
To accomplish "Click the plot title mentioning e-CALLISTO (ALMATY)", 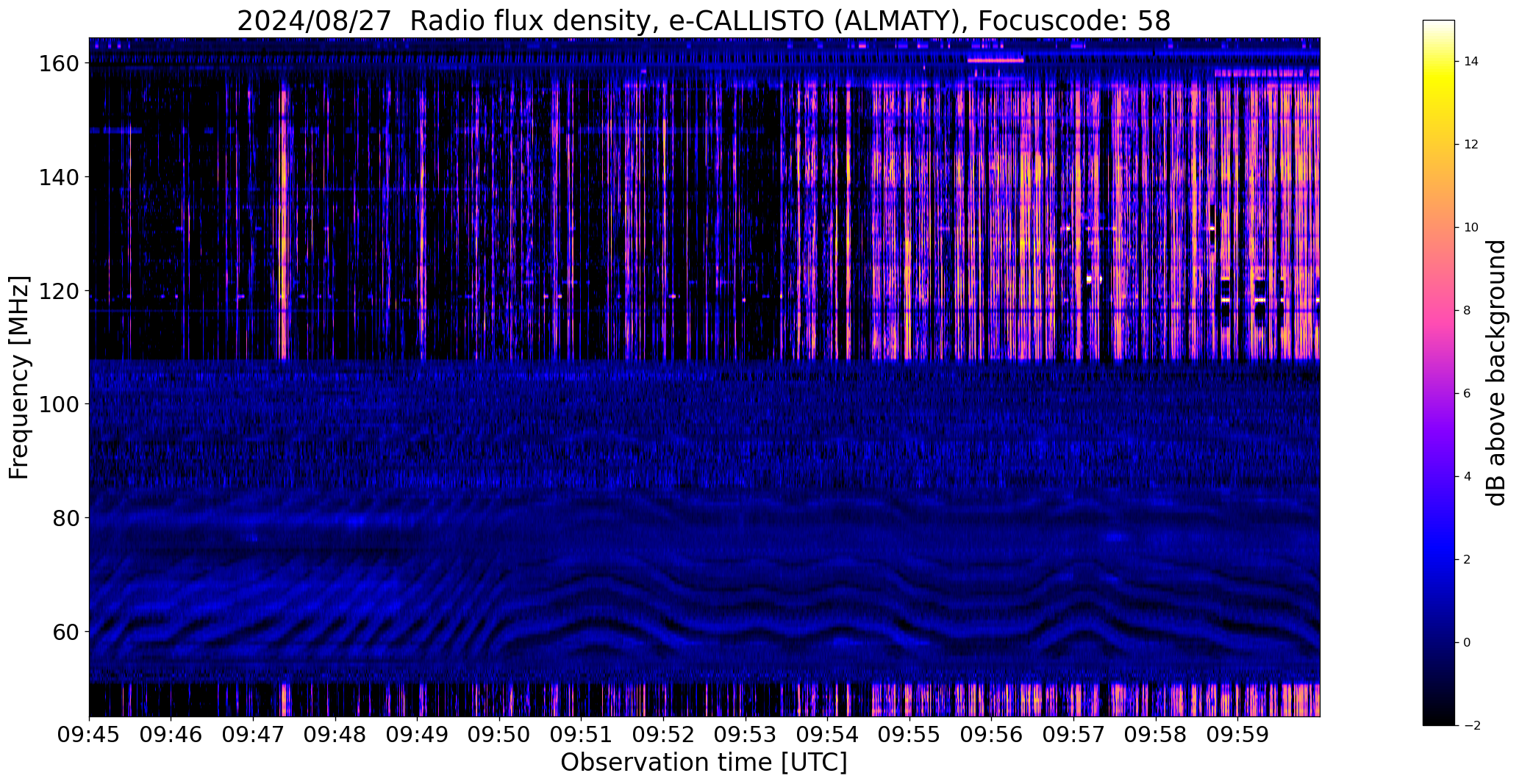I will (x=704, y=21).
